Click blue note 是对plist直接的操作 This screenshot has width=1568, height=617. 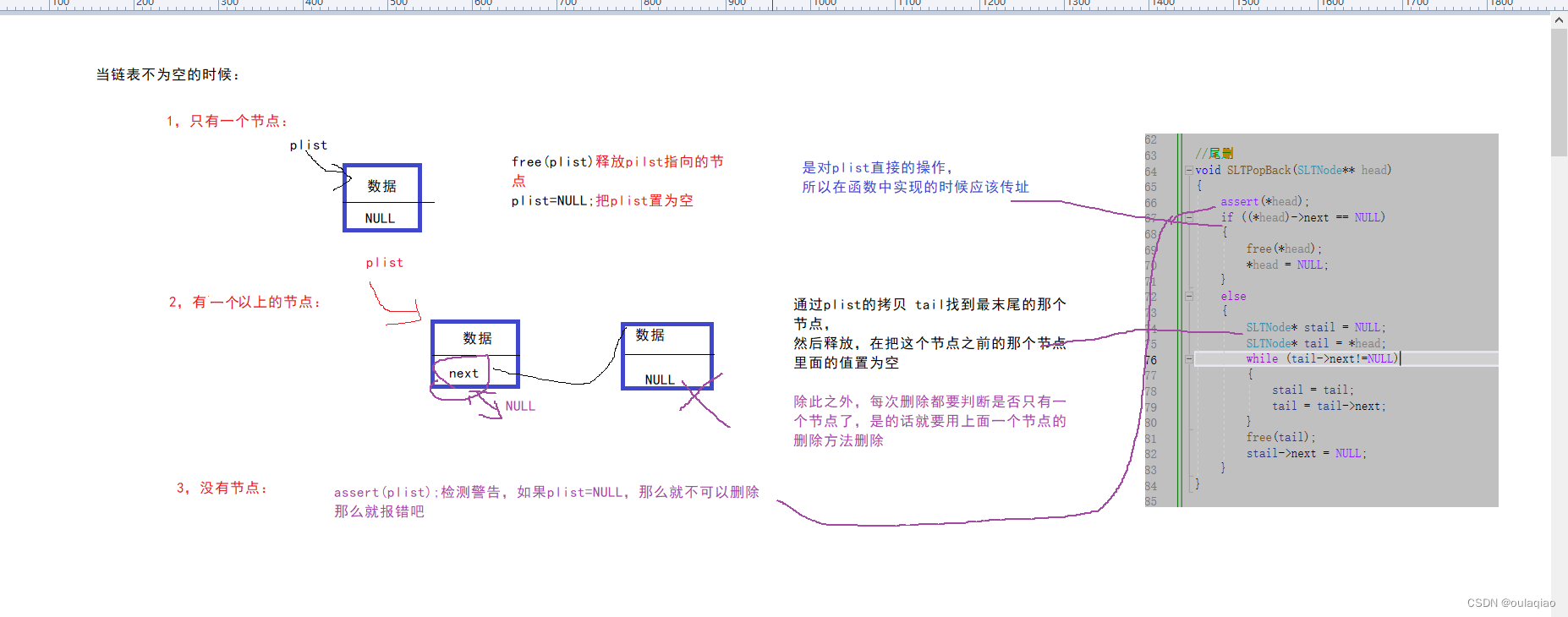point(877,167)
